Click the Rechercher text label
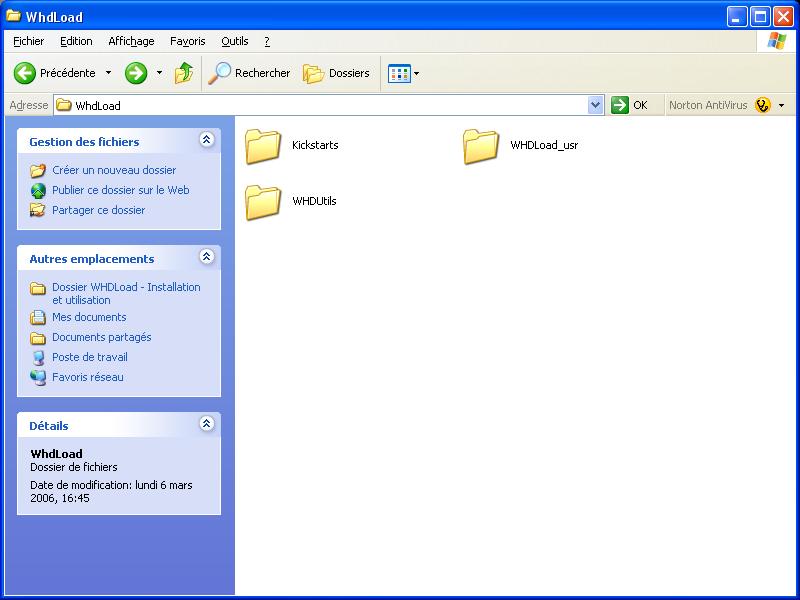This screenshot has height=600, width=800. coord(262,73)
